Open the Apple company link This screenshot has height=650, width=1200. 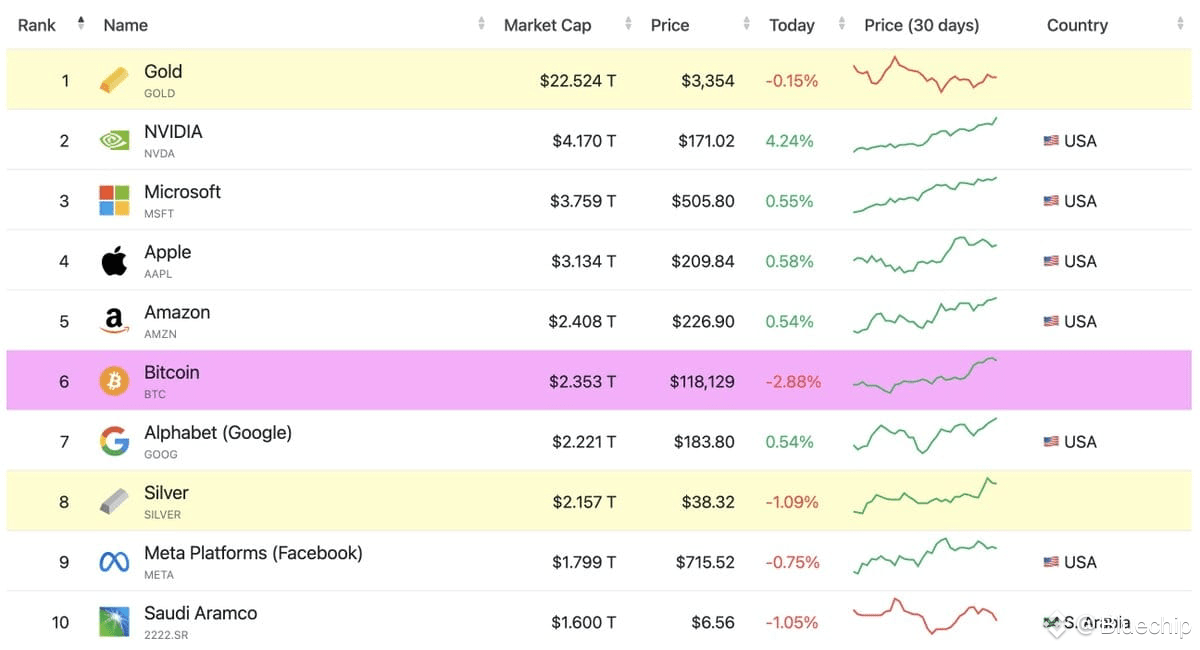[x=167, y=252]
